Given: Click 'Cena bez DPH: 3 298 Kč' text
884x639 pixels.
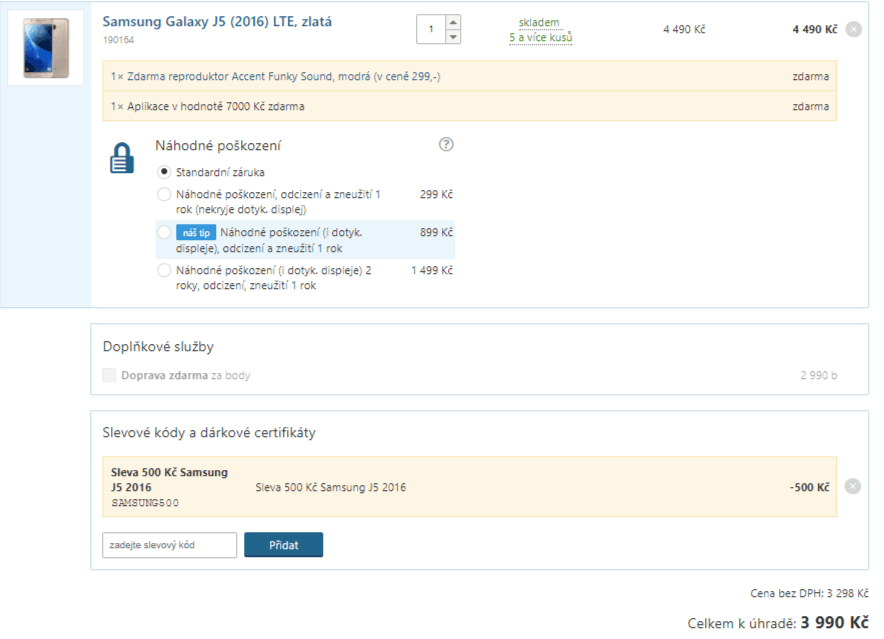Looking at the screenshot, I should coord(809,593).
